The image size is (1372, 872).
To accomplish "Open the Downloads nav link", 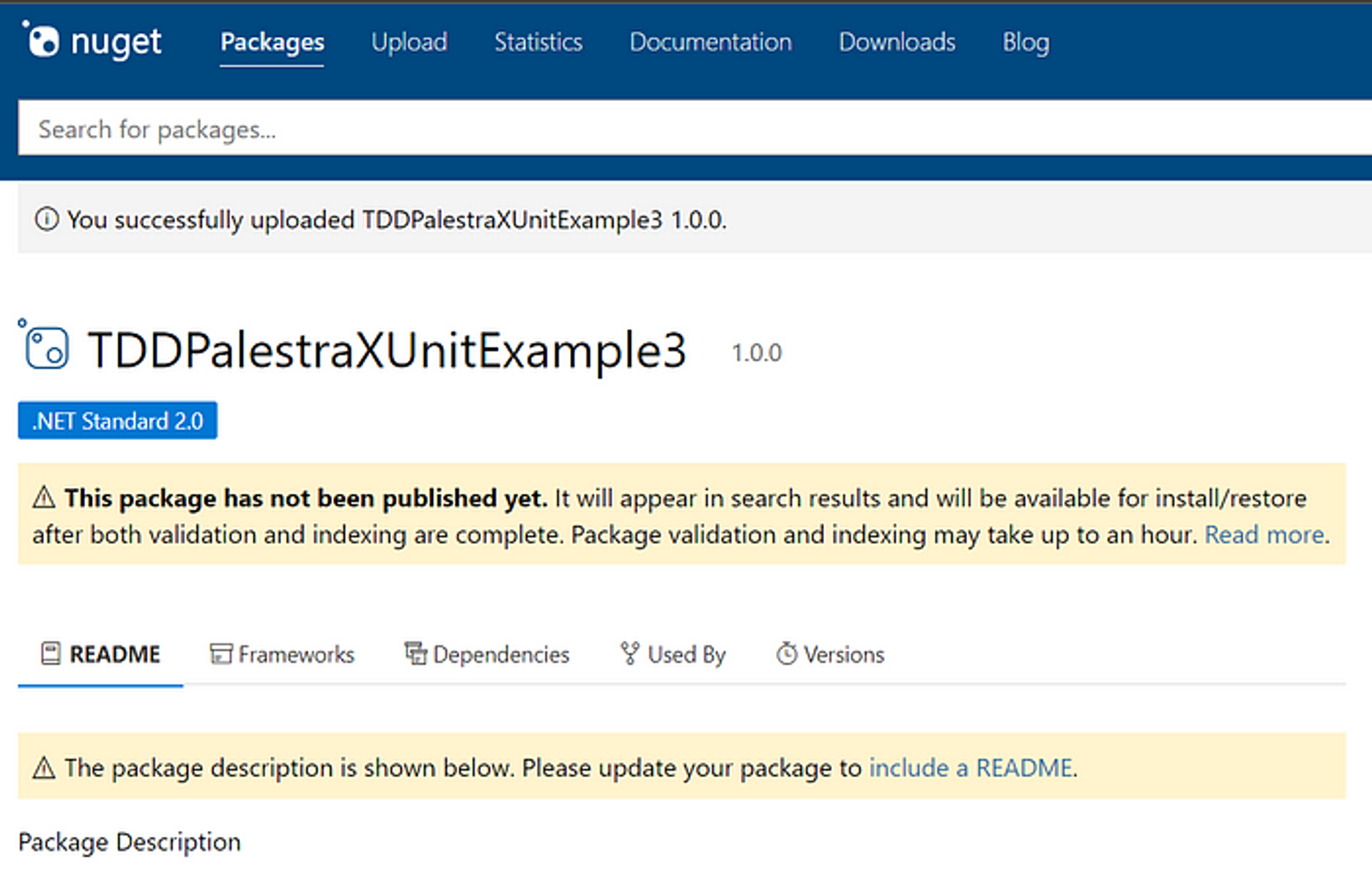I will coord(897,43).
